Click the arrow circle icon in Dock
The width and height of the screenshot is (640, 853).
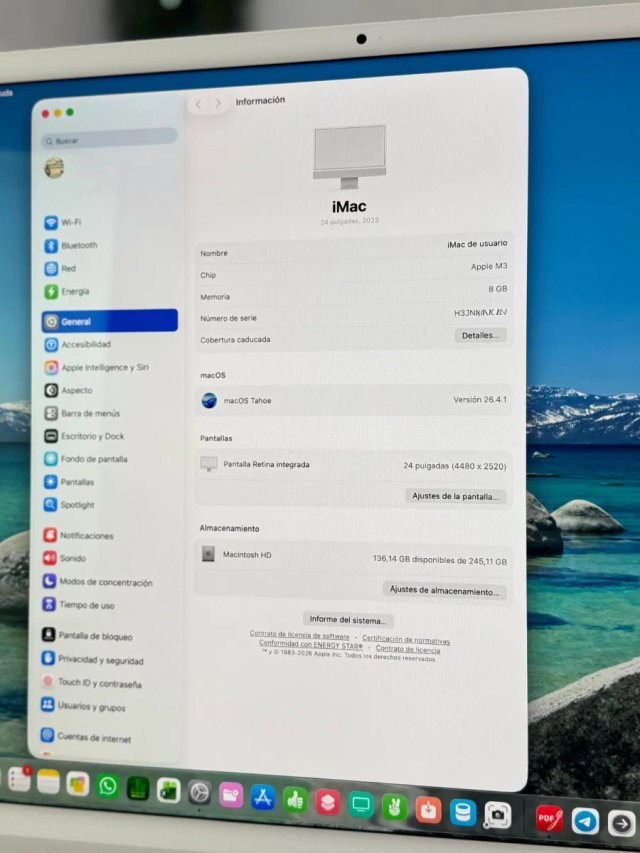click(621, 824)
